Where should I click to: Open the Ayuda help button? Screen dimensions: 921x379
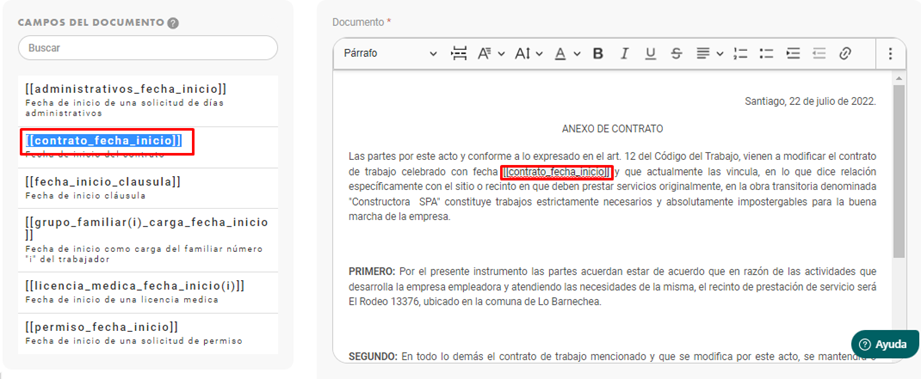click(884, 344)
